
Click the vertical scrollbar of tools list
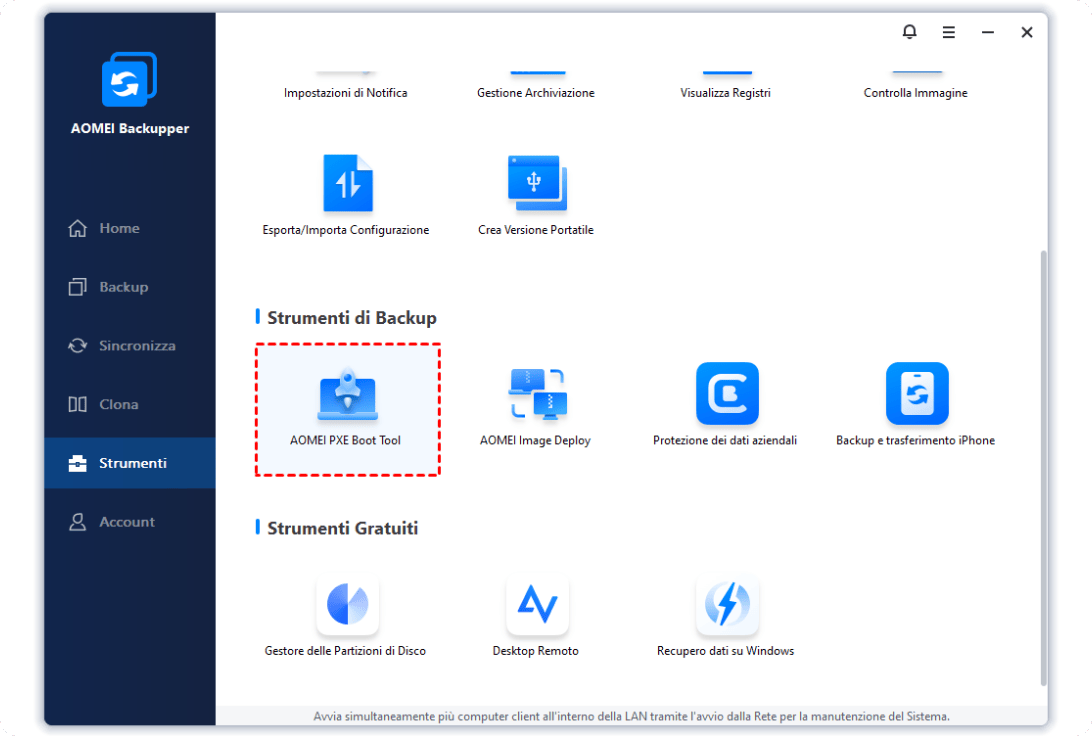pyautogui.click(x=1043, y=468)
